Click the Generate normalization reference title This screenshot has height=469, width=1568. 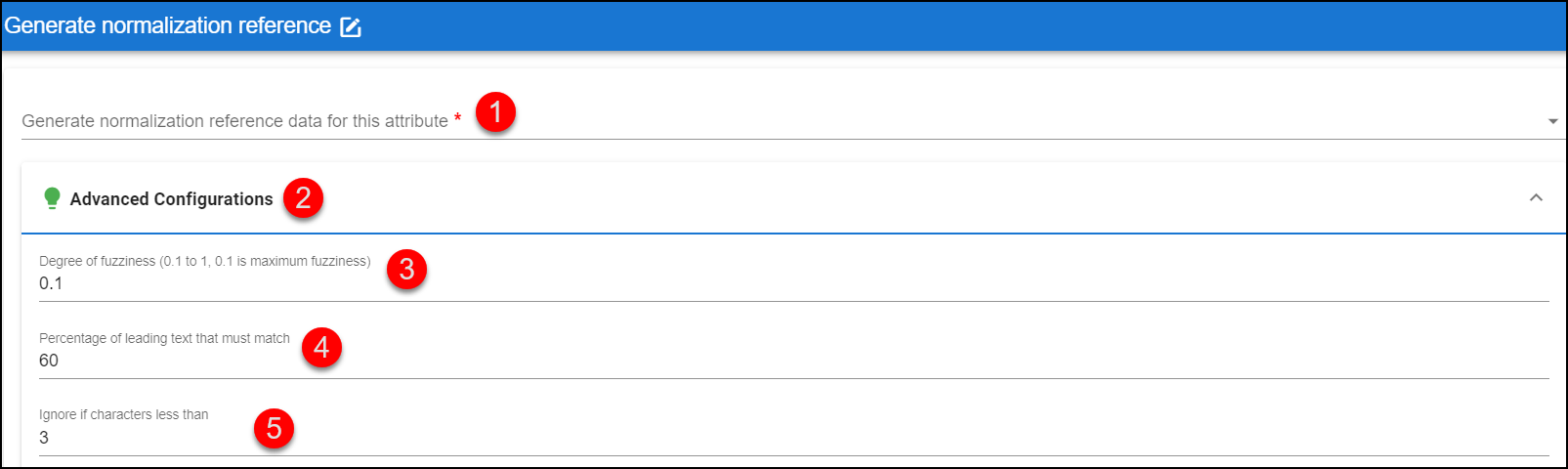tap(167, 25)
